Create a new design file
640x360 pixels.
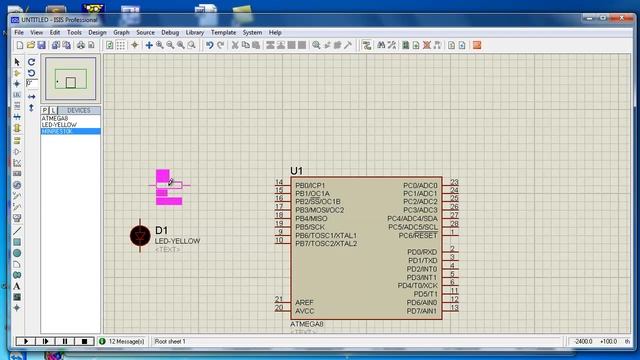(20, 45)
